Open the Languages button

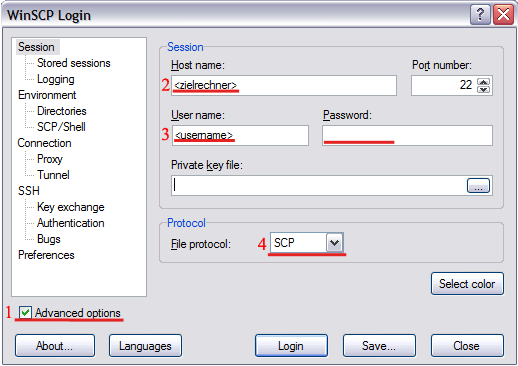tap(145, 346)
